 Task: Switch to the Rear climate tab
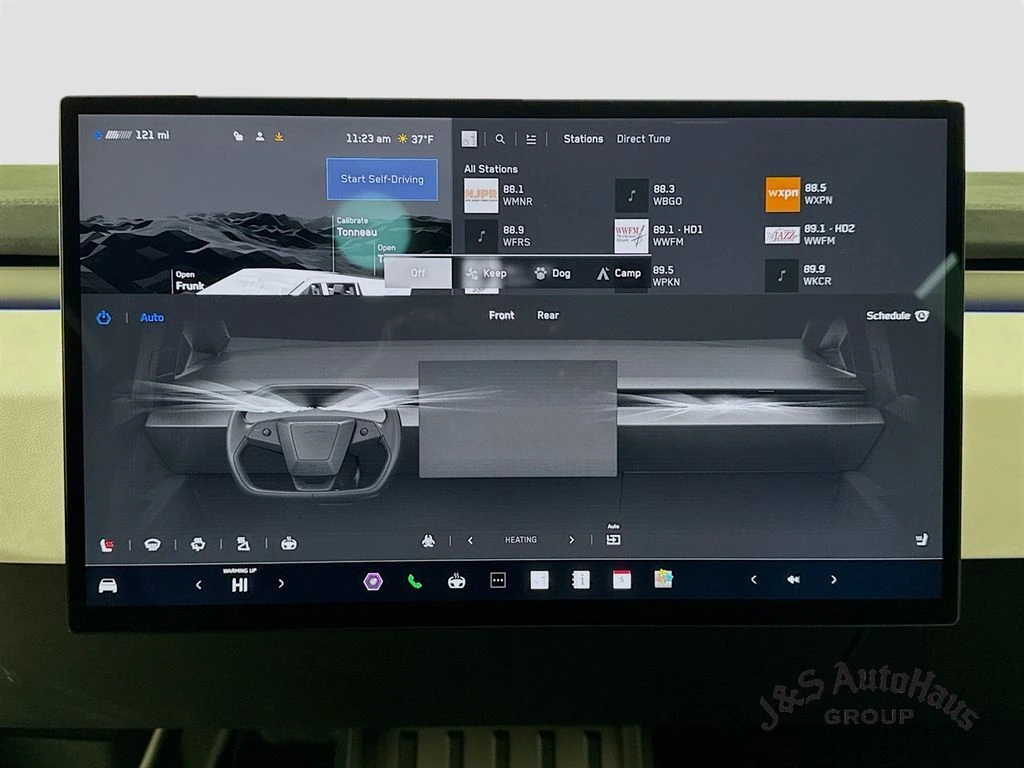click(x=548, y=315)
